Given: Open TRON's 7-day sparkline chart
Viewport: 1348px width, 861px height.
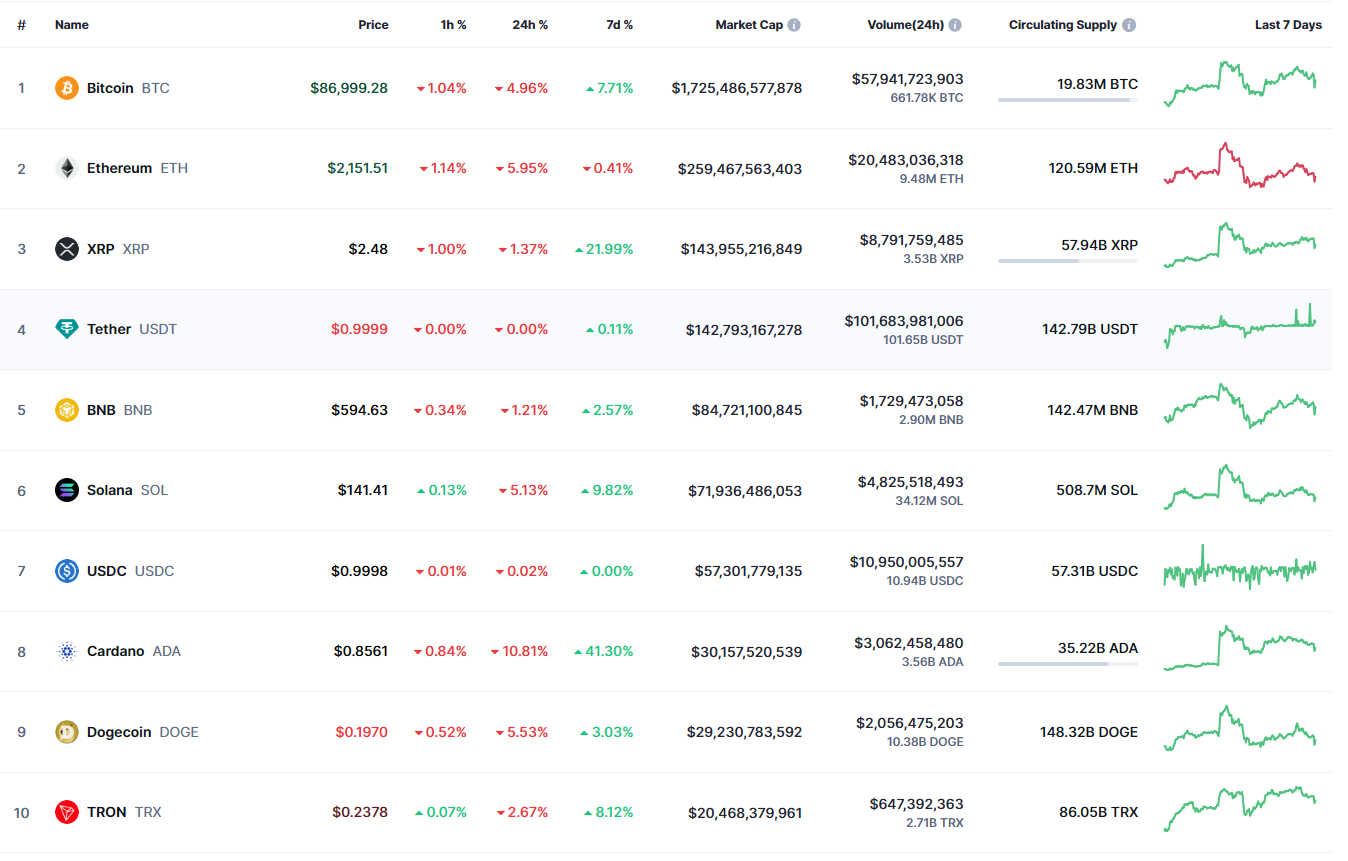Looking at the screenshot, I should (1240, 809).
